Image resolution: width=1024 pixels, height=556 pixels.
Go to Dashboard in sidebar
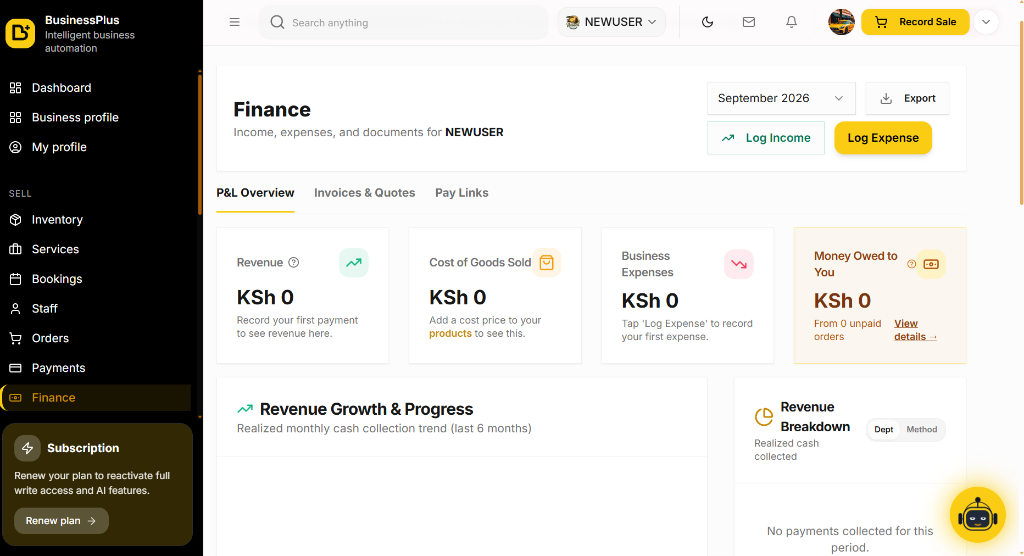tap(98, 88)
